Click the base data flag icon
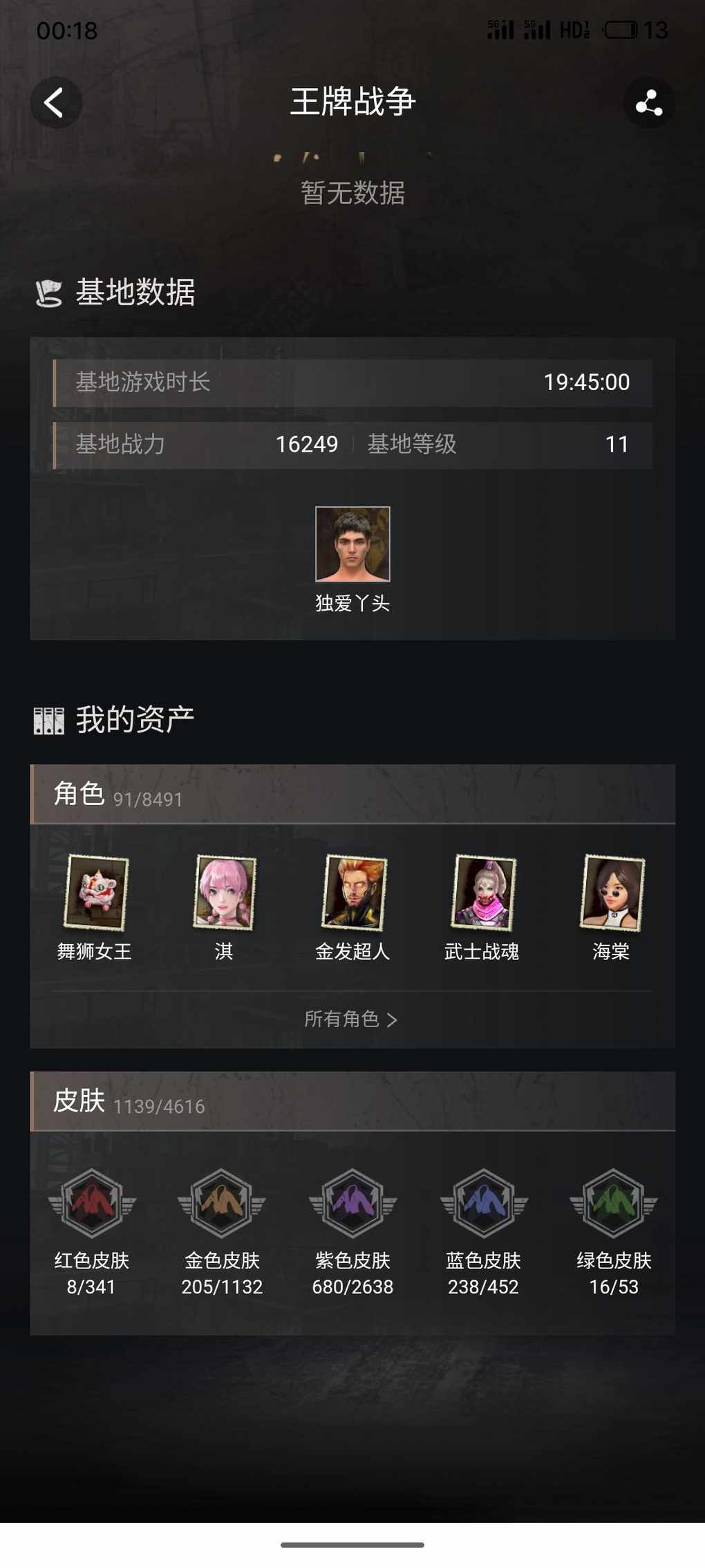This screenshot has height=1568, width=705. [x=48, y=293]
